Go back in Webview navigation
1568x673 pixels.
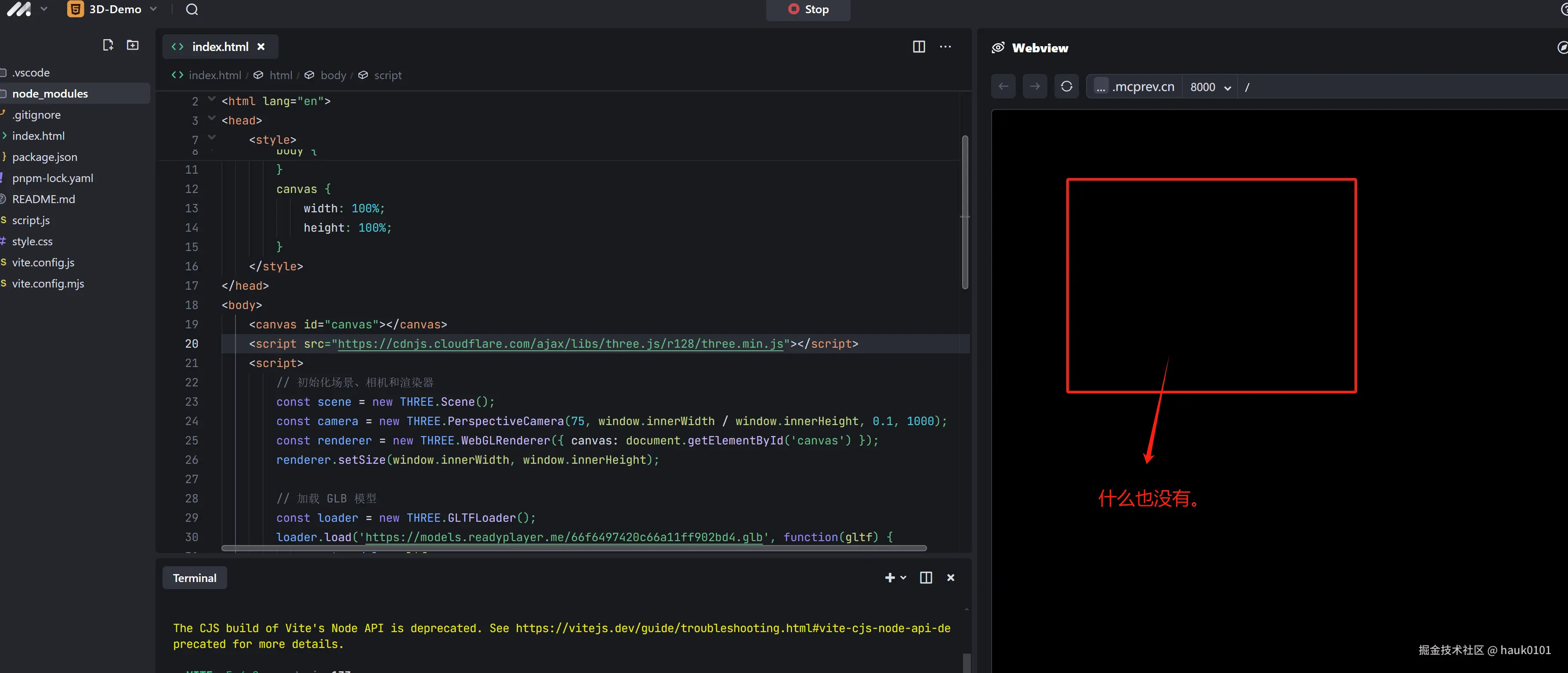pos(1003,87)
